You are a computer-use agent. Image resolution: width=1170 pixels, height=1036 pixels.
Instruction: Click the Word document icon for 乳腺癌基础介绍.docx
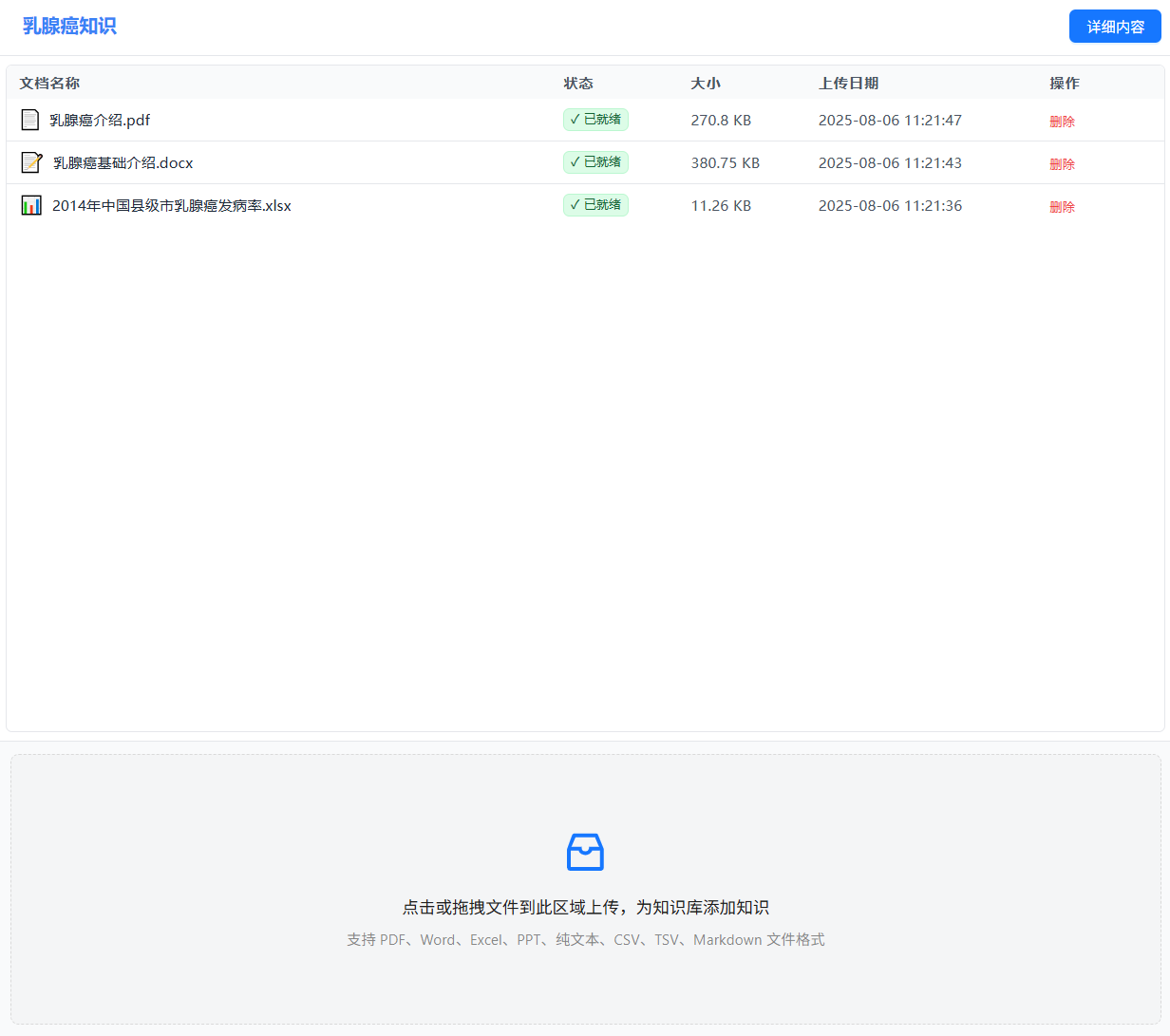31,162
